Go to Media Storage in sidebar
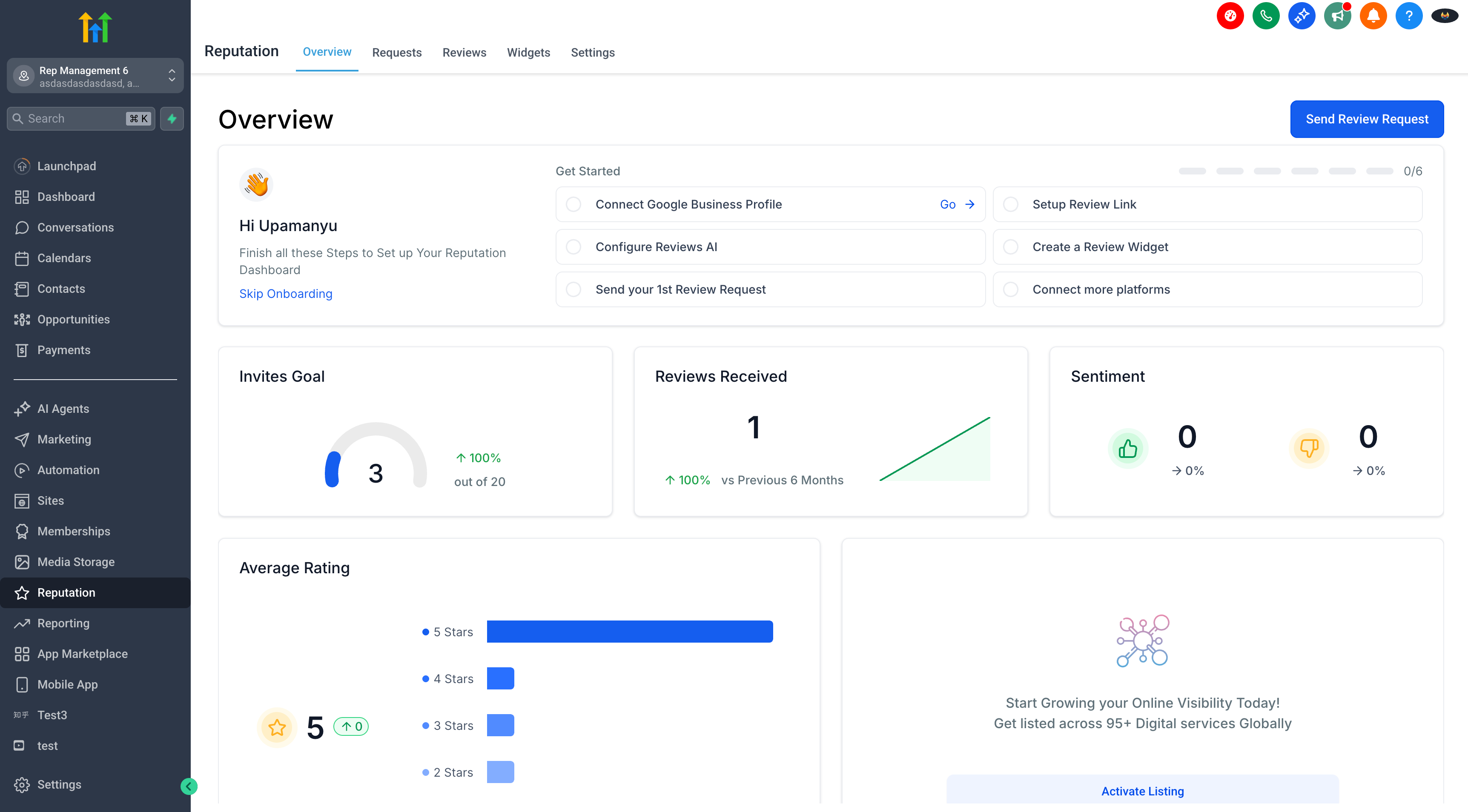 point(75,562)
